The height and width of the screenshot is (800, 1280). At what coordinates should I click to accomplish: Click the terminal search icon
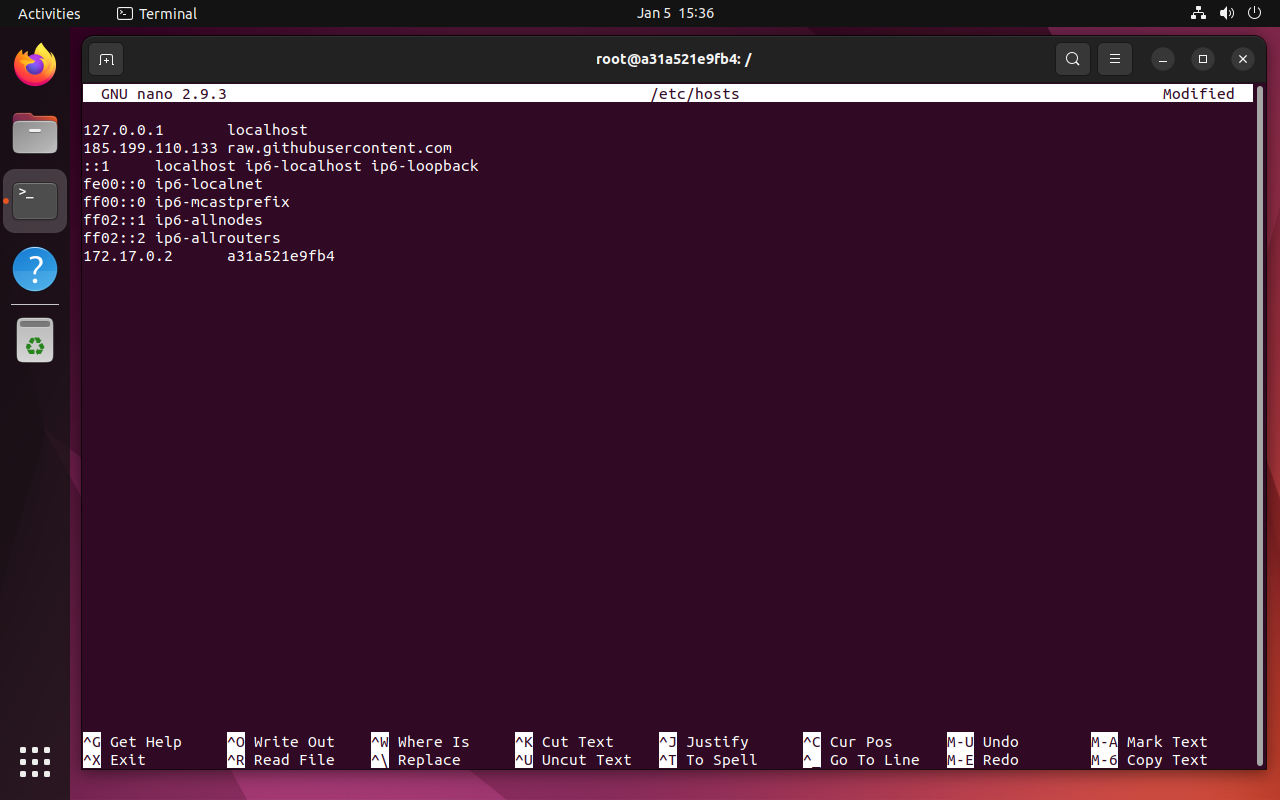pyautogui.click(x=1072, y=59)
